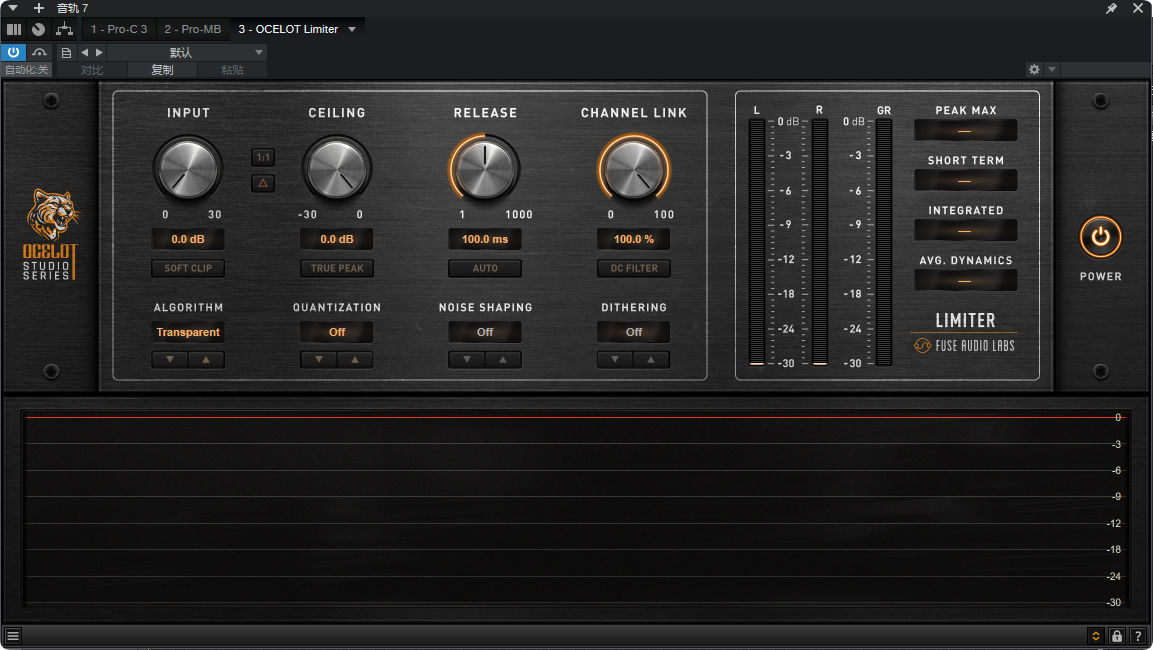Screen dimensions: 1153x650
Task: Open the hamburger menu at bottom left
Action: (x=13, y=636)
